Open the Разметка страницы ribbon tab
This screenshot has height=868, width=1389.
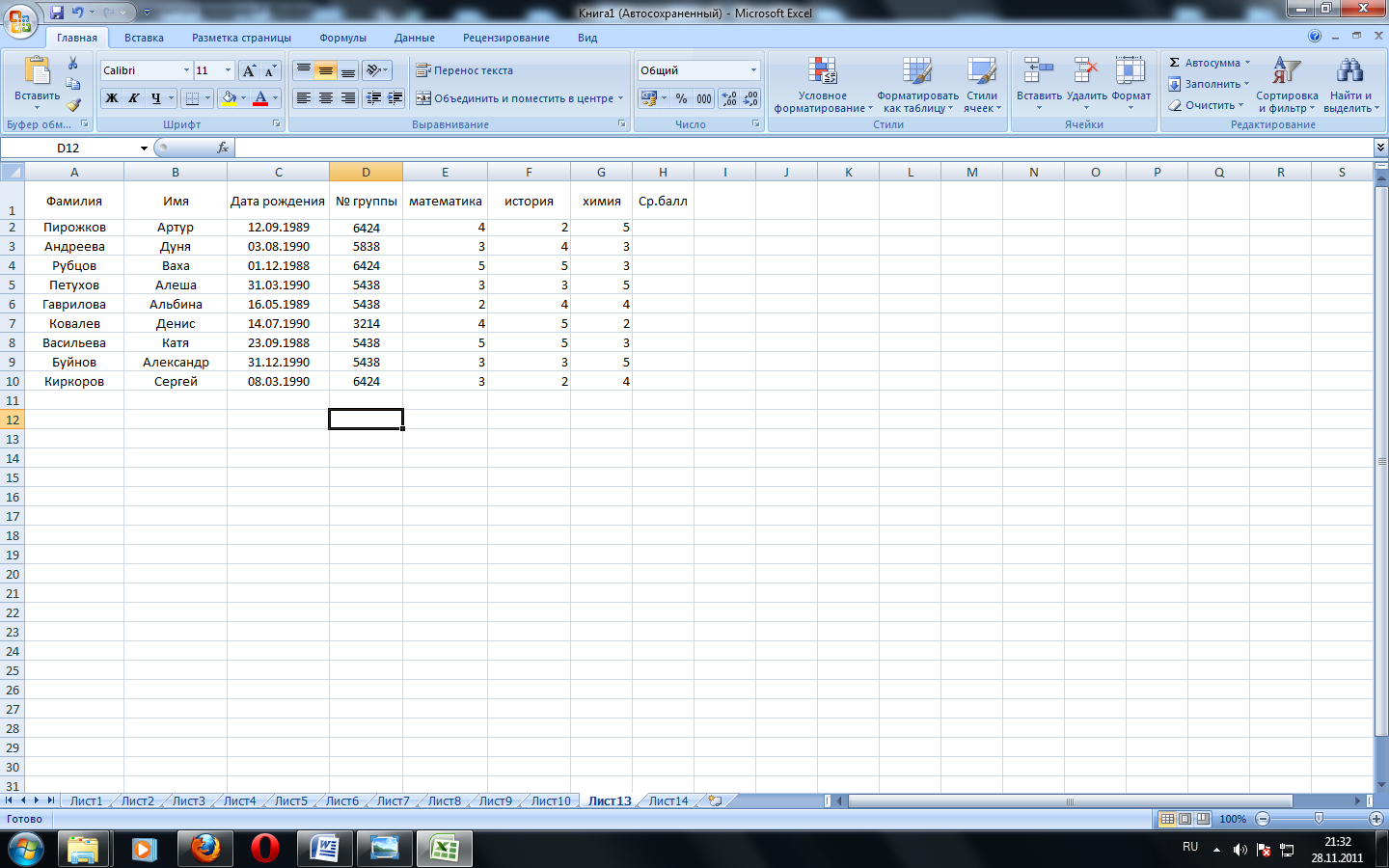(x=241, y=38)
